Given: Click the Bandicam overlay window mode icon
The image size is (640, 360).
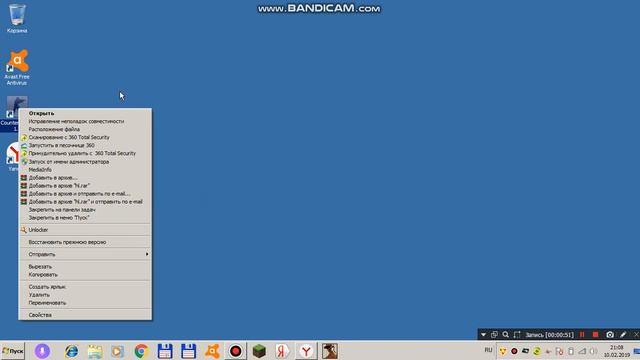Looking at the screenshot, I should (x=494, y=335).
